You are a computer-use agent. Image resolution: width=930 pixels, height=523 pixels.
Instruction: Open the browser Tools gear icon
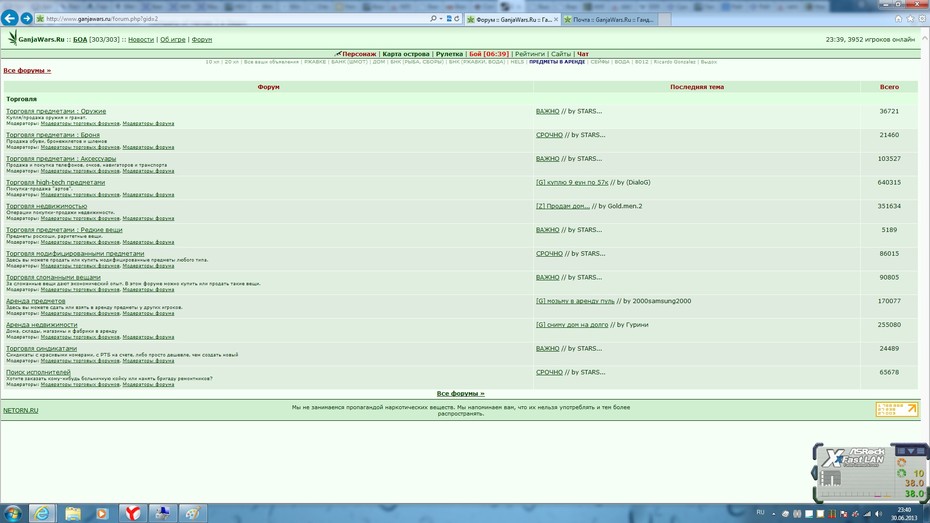[922, 19]
